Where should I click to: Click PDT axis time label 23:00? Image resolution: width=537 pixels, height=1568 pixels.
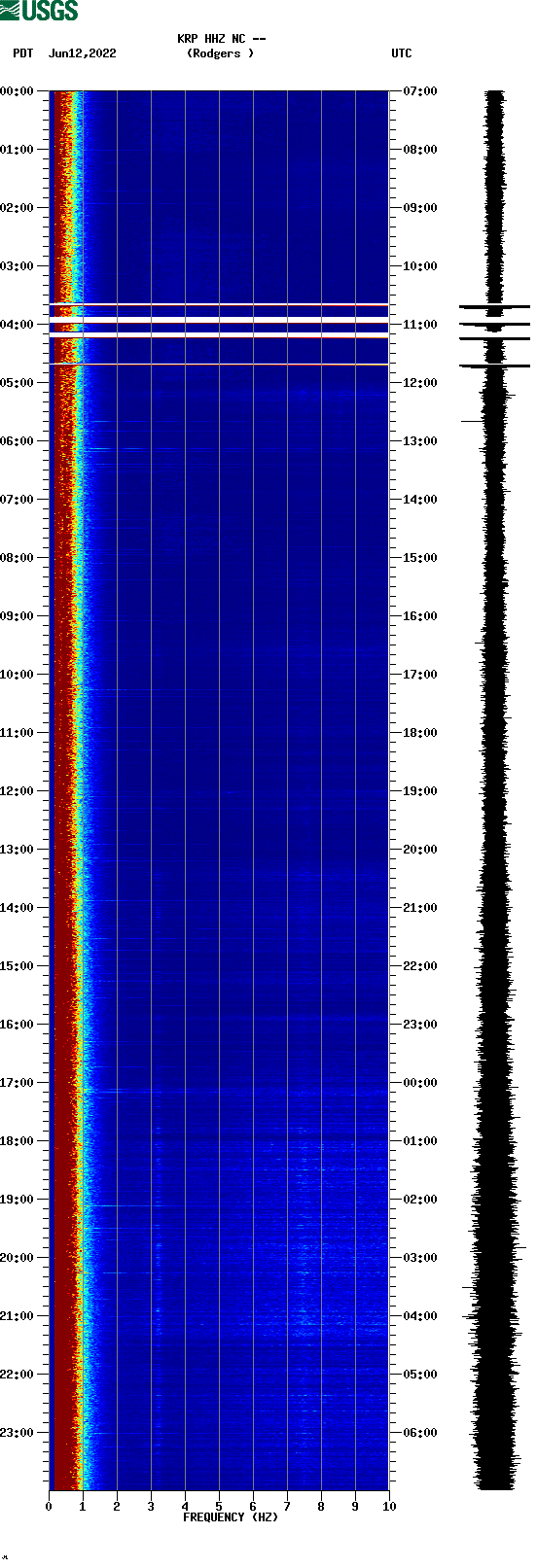click(x=17, y=1433)
